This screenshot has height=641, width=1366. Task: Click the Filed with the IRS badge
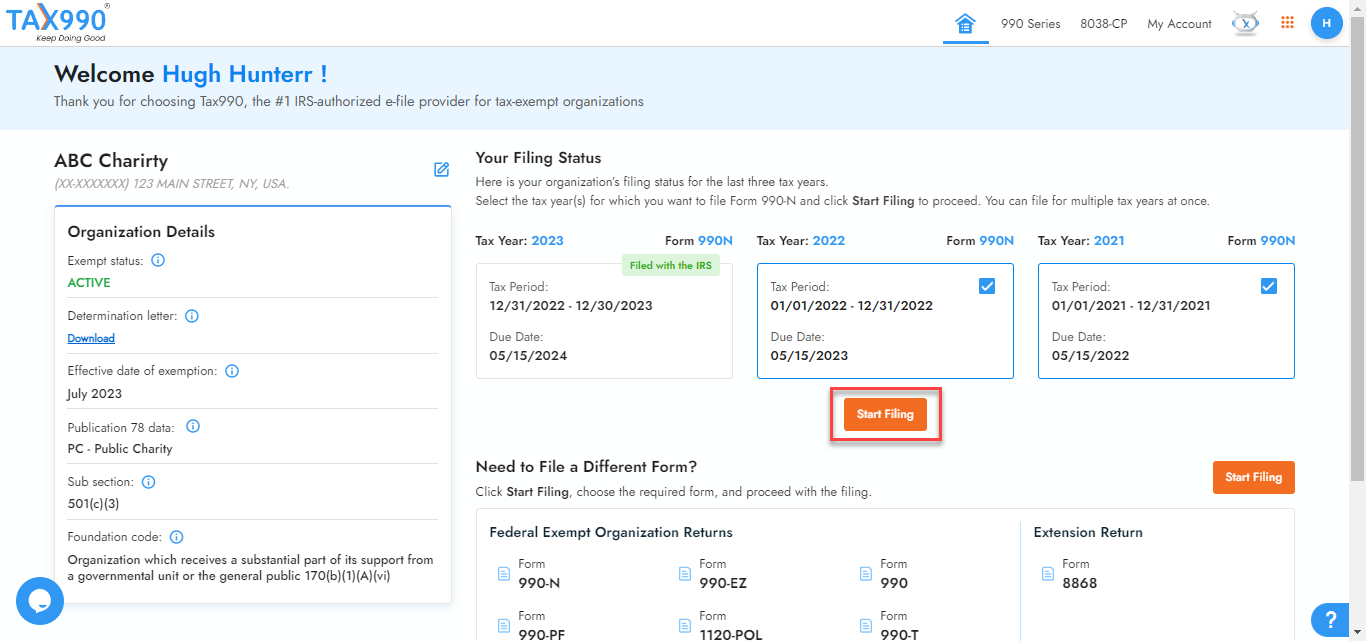670,264
